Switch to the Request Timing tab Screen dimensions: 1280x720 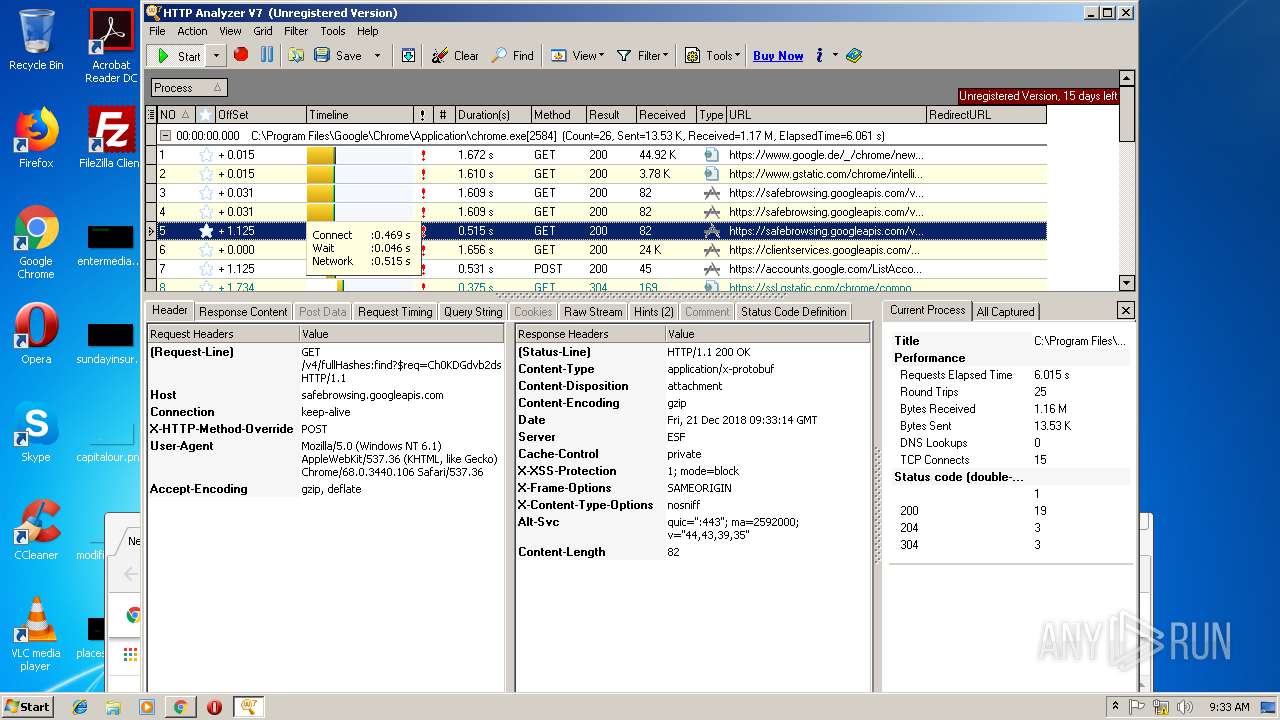pos(395,312)
